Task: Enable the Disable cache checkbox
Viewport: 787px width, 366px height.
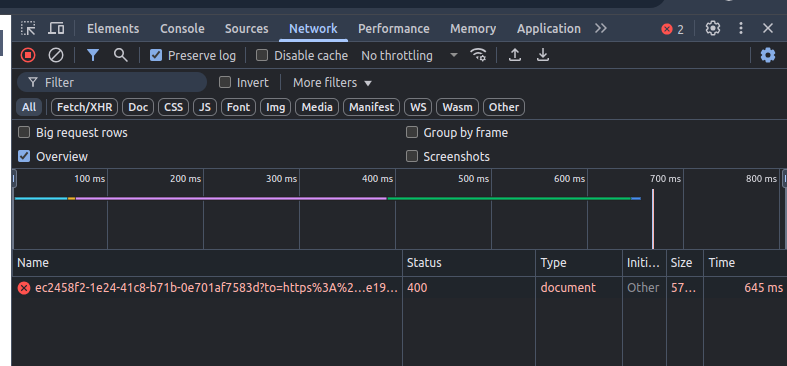Action: click(x=262, y=55)
